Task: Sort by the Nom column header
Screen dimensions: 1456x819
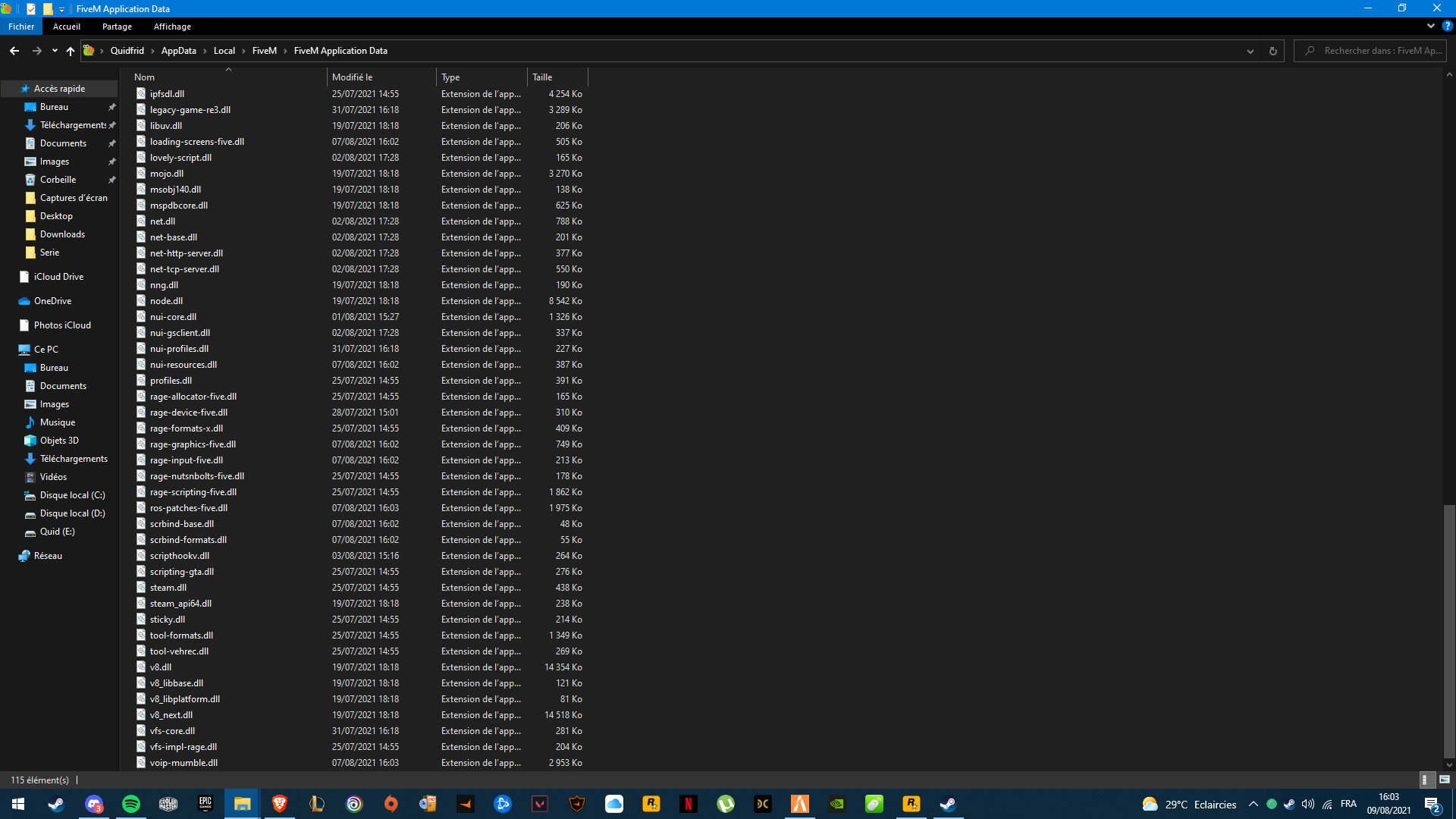Action: 228,77
